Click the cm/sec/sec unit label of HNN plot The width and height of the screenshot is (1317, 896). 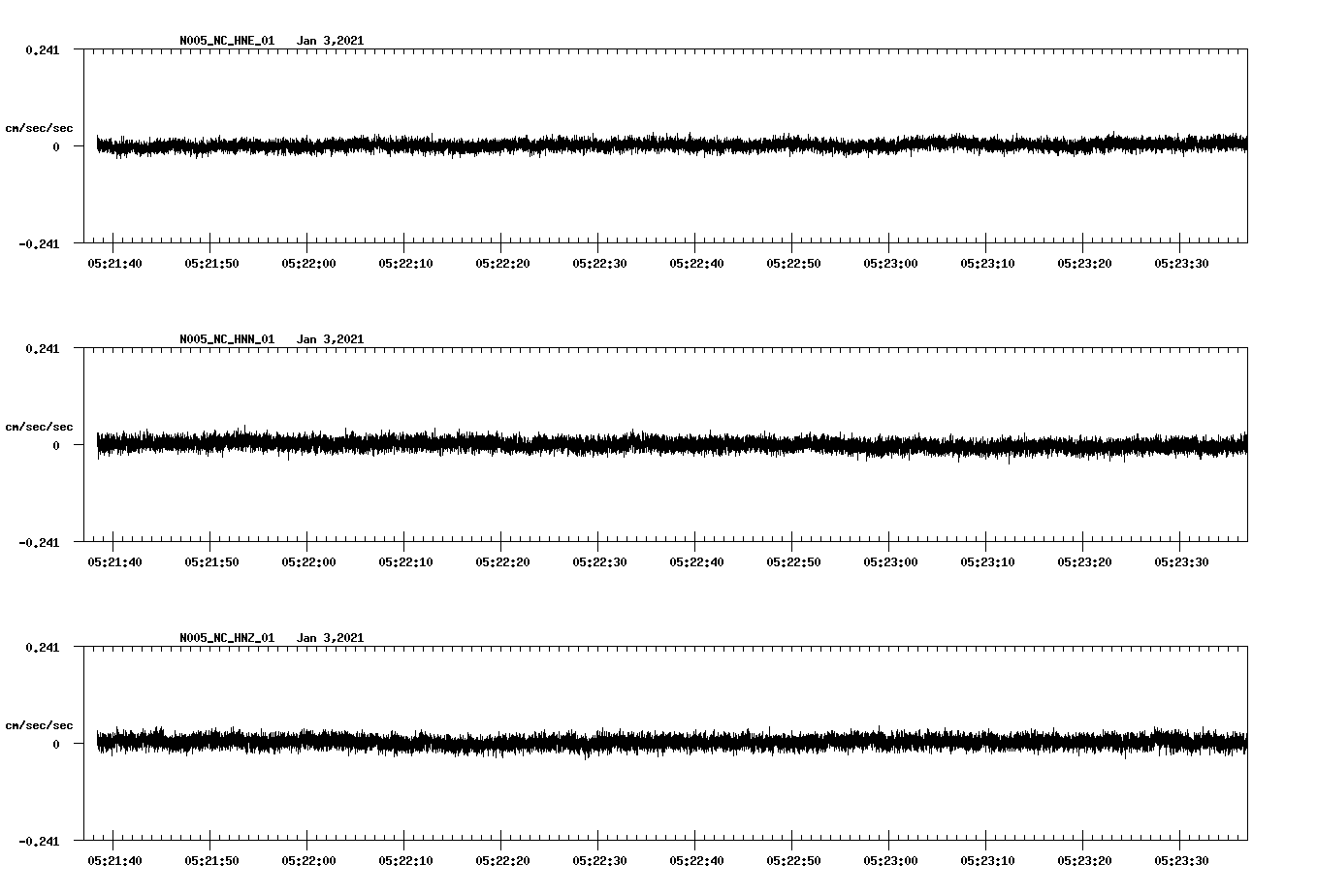point(40,426)
